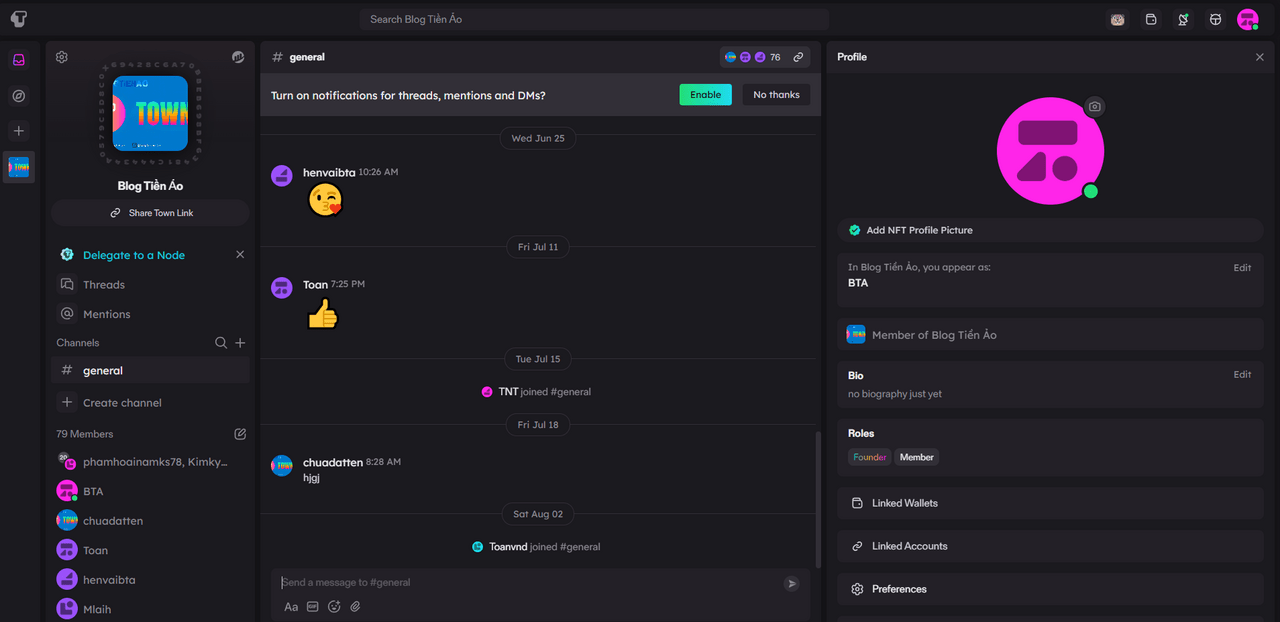The height and width of the screenshot is (622, 1280).
Task: Expand the Linked Wallets section
Action: click(x=1050, y=503)
